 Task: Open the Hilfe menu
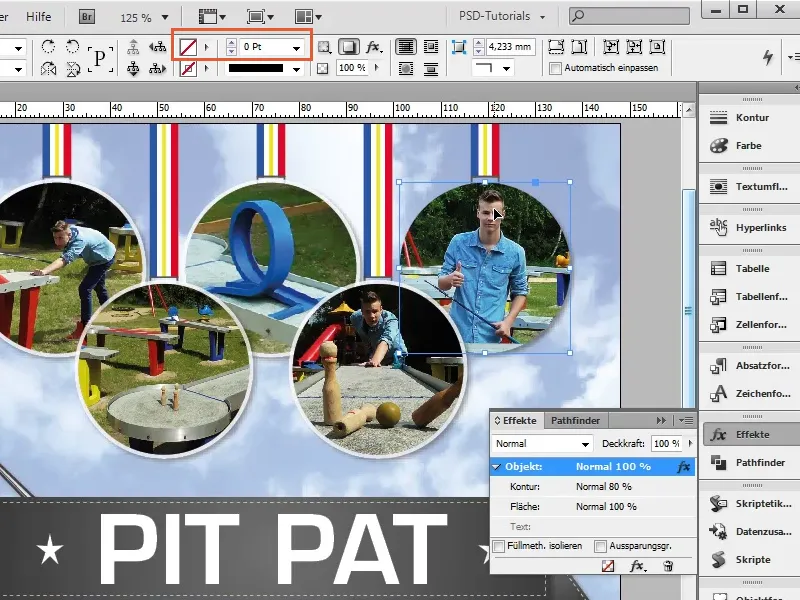39,17
